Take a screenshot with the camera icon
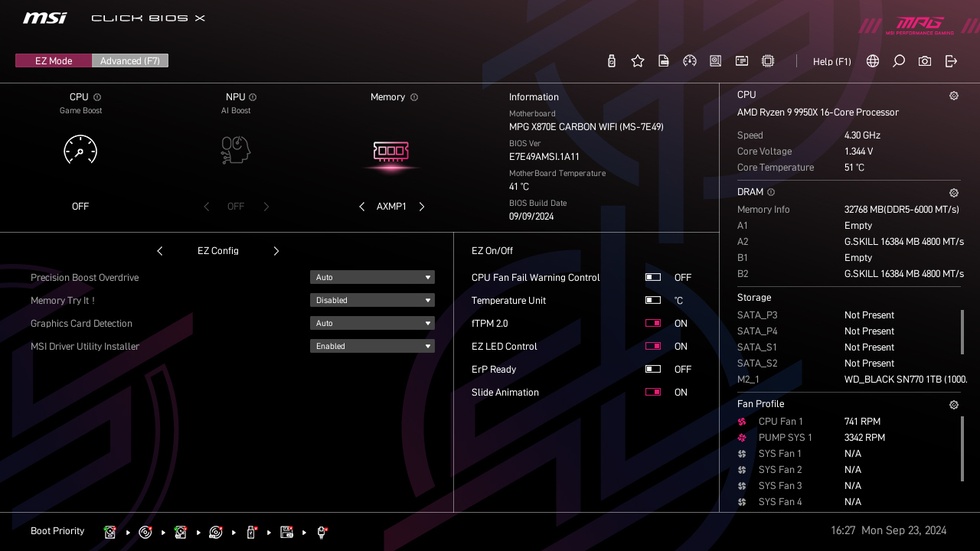 pos(924,61)
